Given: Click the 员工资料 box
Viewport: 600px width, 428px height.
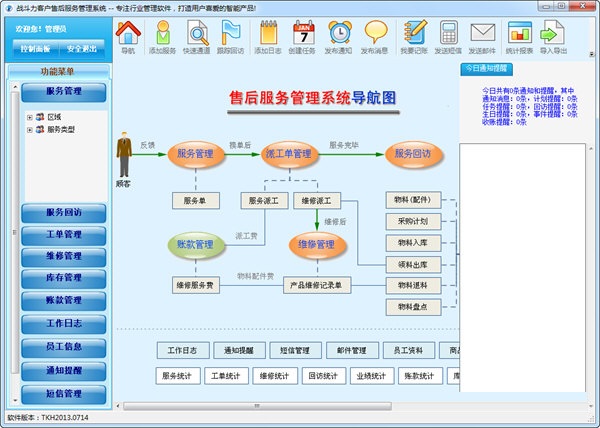Looking at the screenshot, I should click(409, 350).
